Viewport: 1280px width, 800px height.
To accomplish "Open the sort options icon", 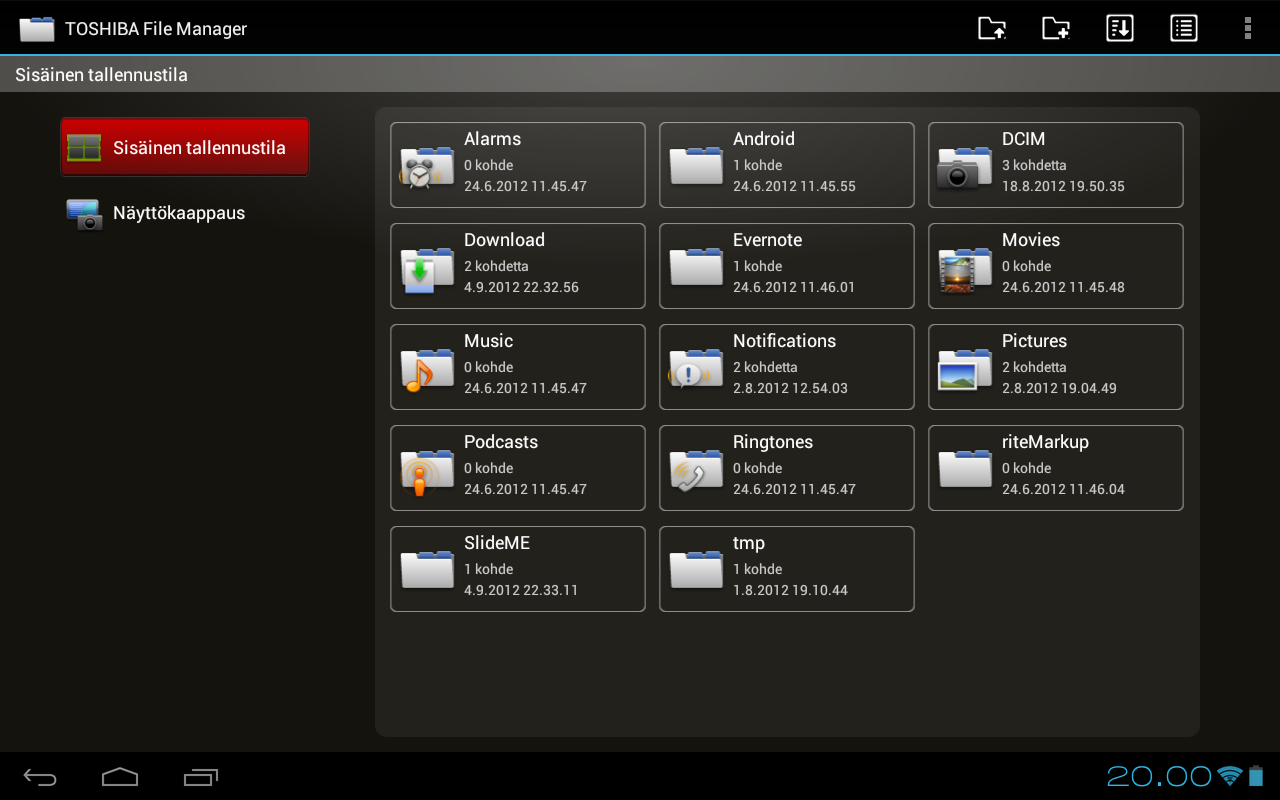I will (1120, 28).
